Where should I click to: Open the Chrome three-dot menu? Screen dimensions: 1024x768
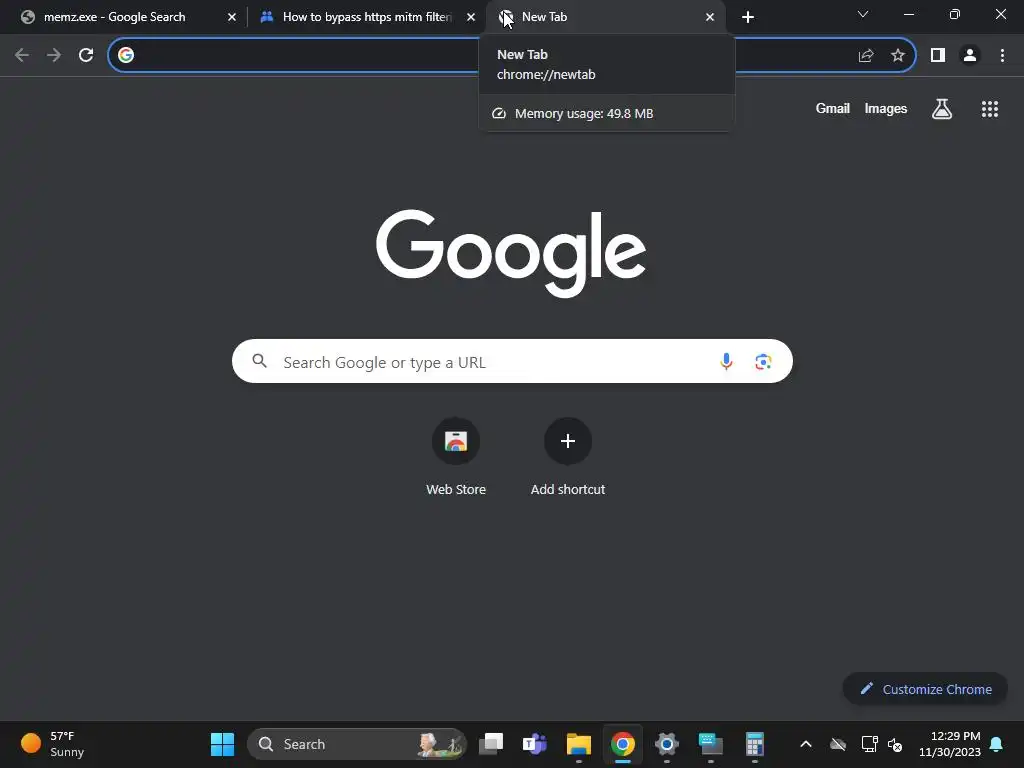pos(1002,56)
